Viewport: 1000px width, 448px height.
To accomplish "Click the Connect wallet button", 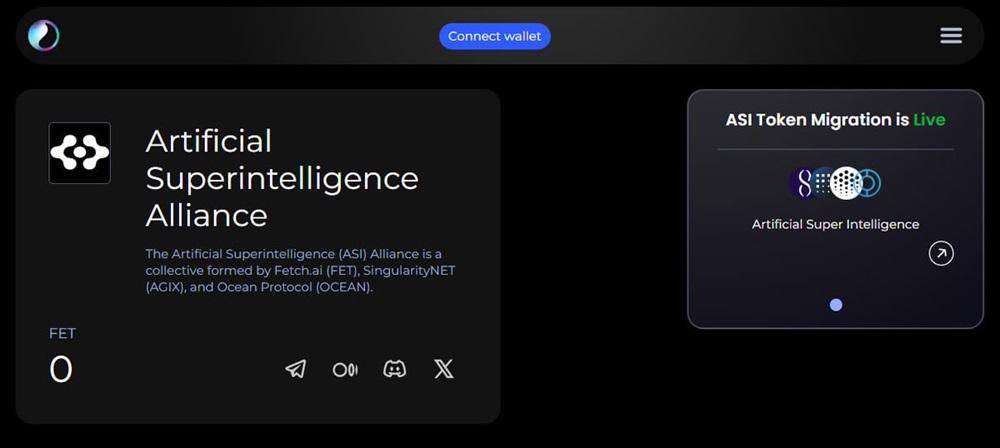I will point(494,36).
